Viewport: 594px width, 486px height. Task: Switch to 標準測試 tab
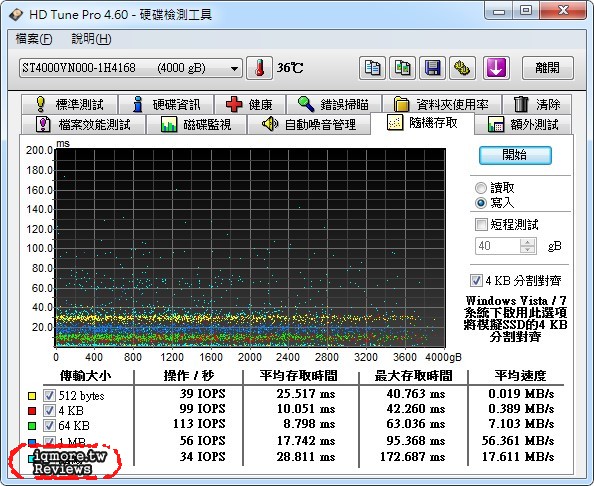[x=69, y=104]
